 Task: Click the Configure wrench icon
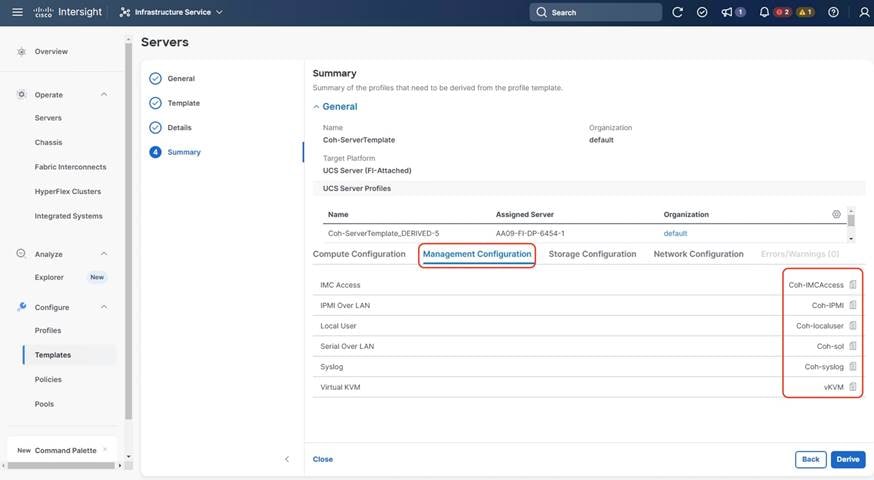click(21, 307)
